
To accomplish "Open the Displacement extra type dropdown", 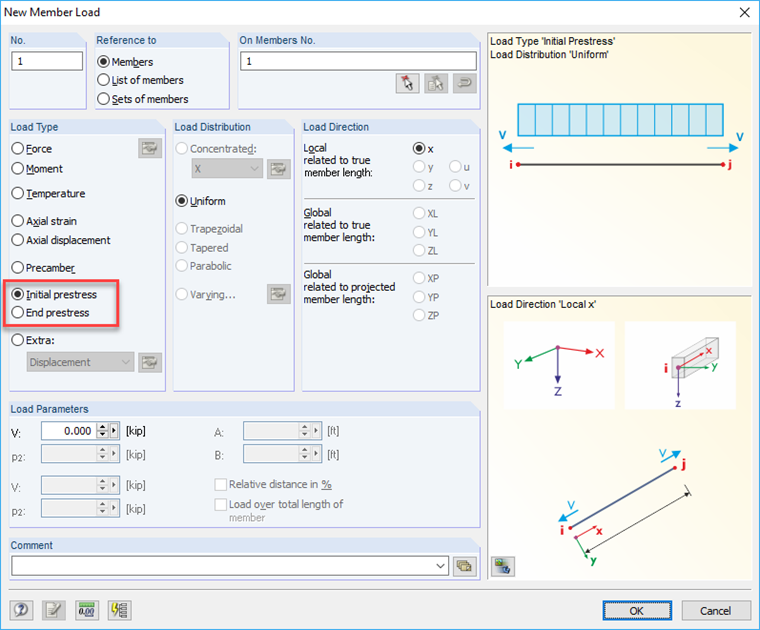I will point(80,362).
